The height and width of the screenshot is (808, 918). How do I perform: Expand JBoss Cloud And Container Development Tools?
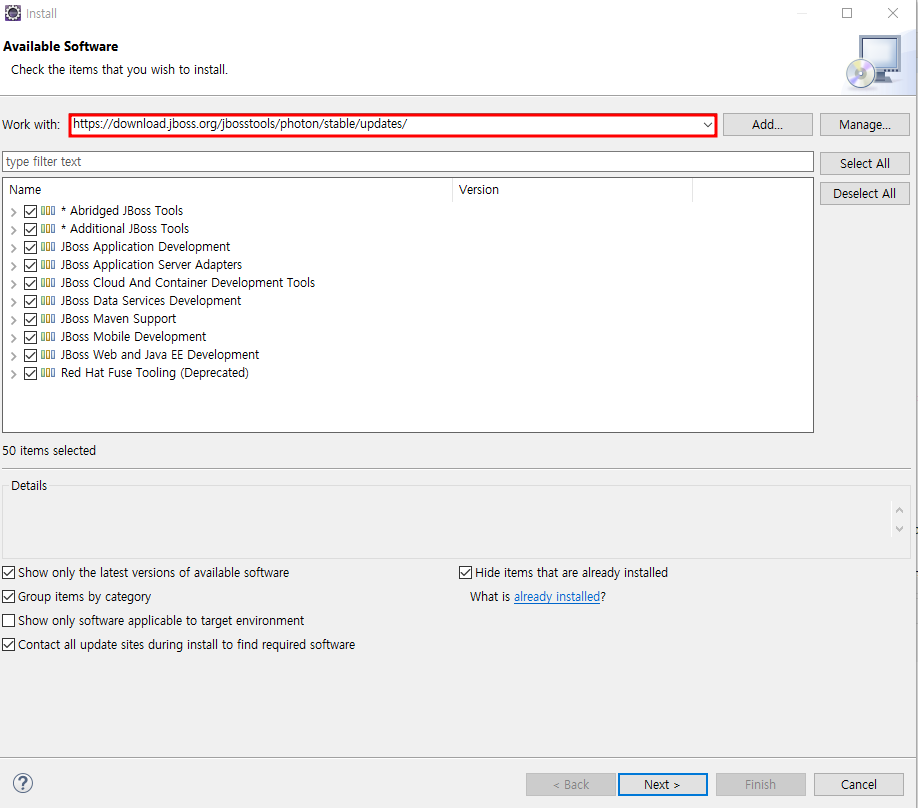point(13,284)
